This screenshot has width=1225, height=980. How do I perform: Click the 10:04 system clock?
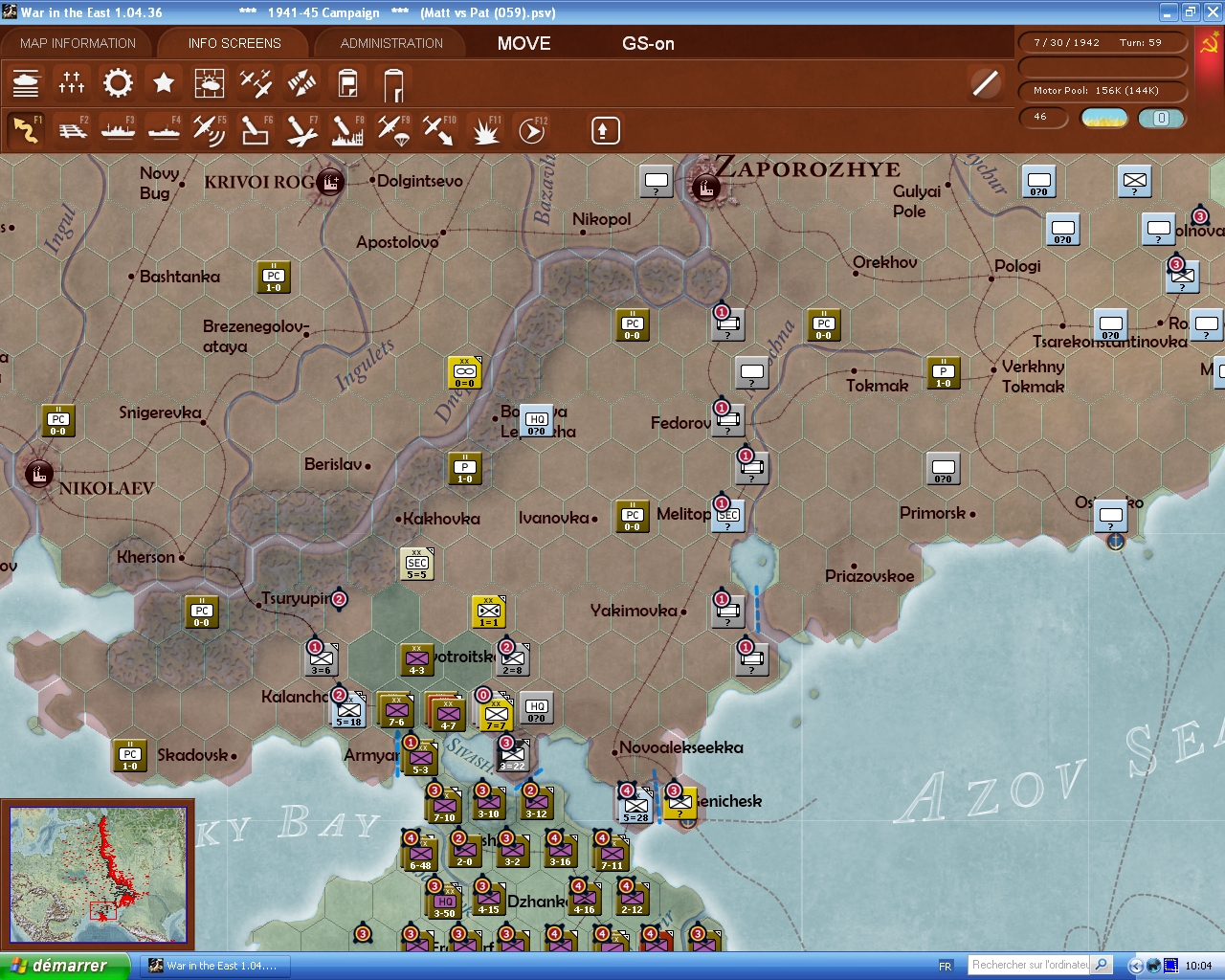1198,967
